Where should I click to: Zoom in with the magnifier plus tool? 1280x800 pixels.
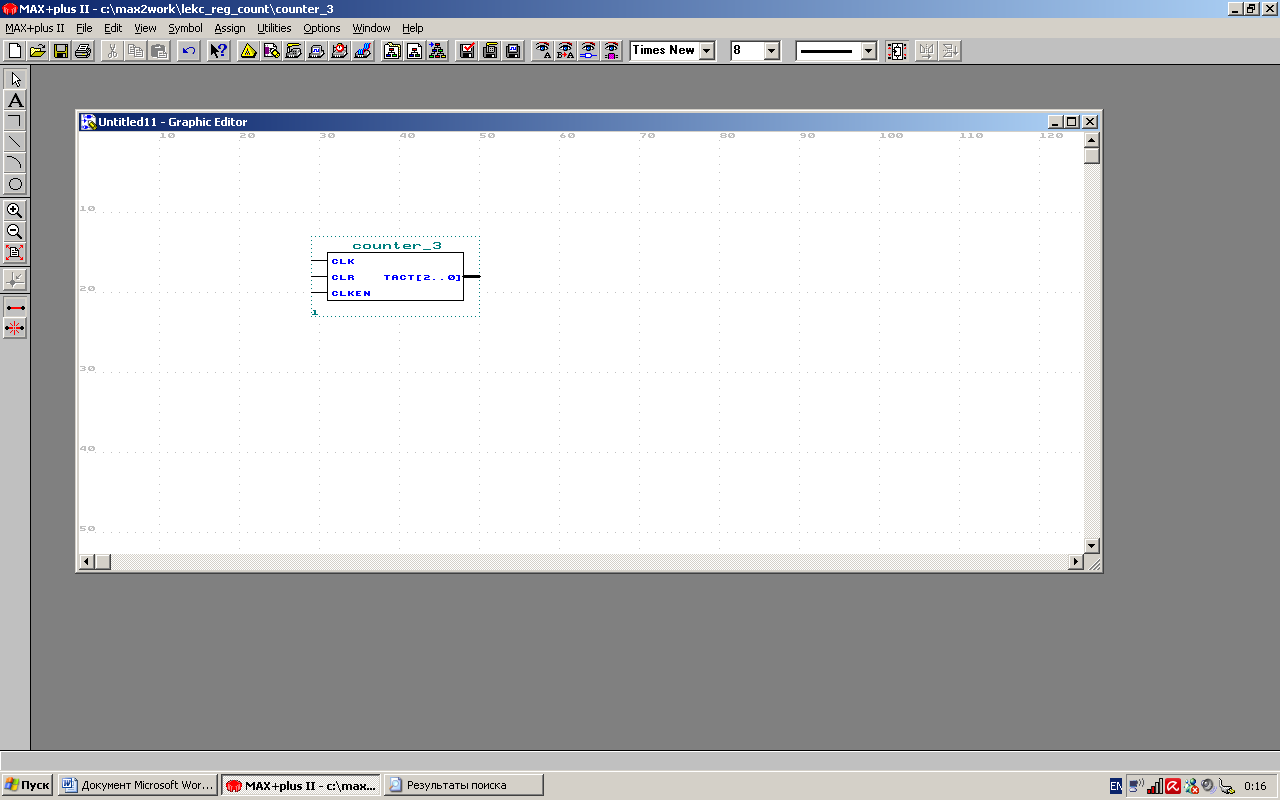15,211
